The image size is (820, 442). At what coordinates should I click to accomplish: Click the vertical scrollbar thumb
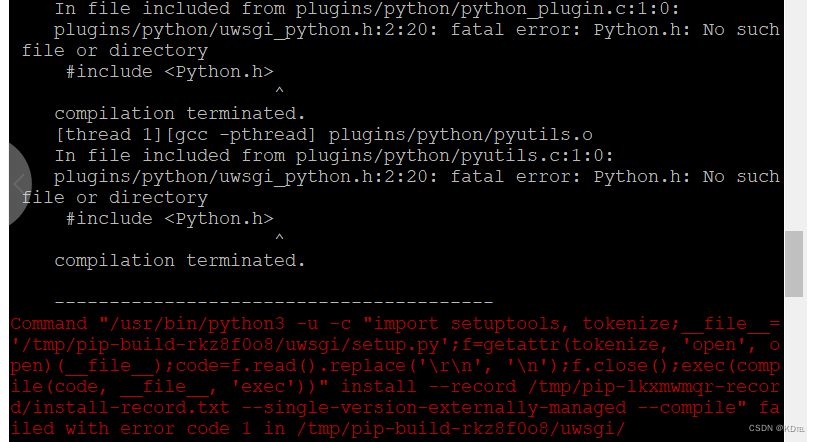tap(794, 264)
